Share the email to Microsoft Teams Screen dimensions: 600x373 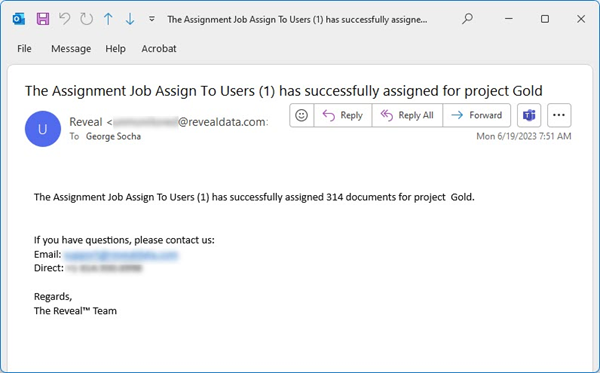(x=529, y=115)
